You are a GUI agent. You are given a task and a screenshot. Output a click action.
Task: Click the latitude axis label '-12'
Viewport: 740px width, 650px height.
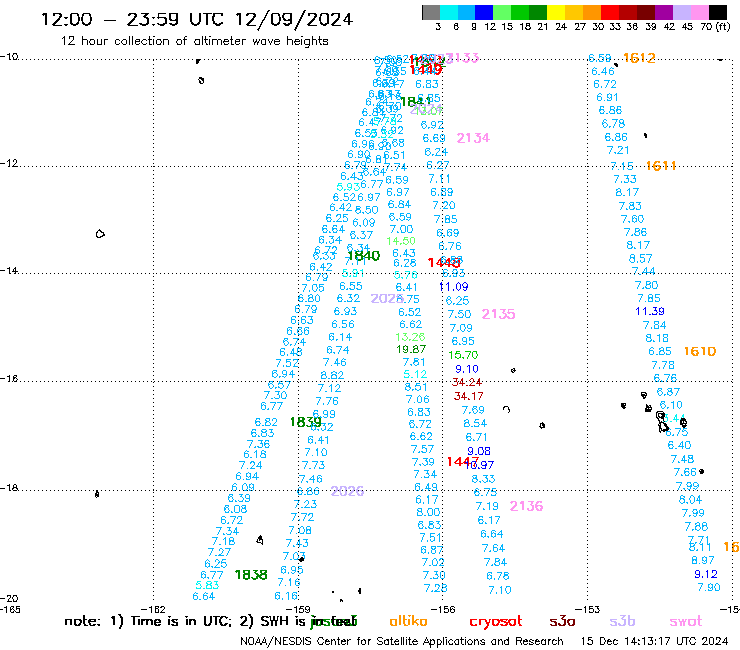pos(9,163)
